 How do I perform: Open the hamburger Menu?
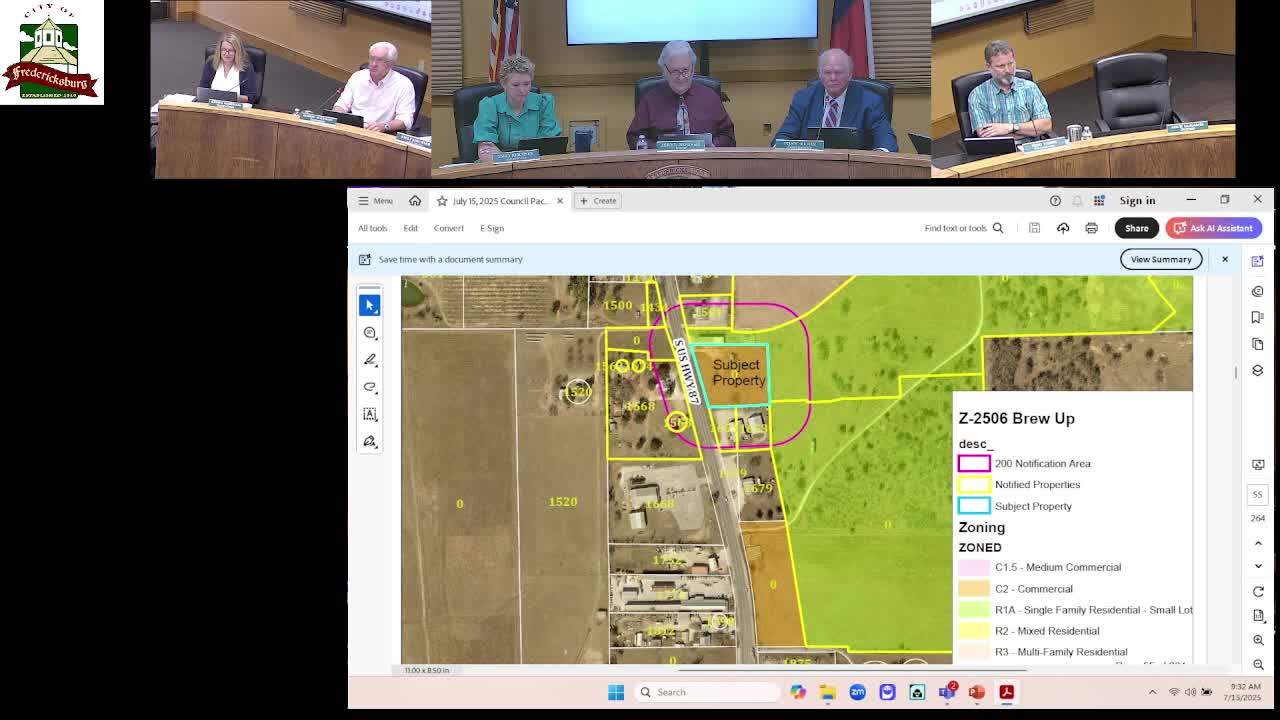pos(375,201)
